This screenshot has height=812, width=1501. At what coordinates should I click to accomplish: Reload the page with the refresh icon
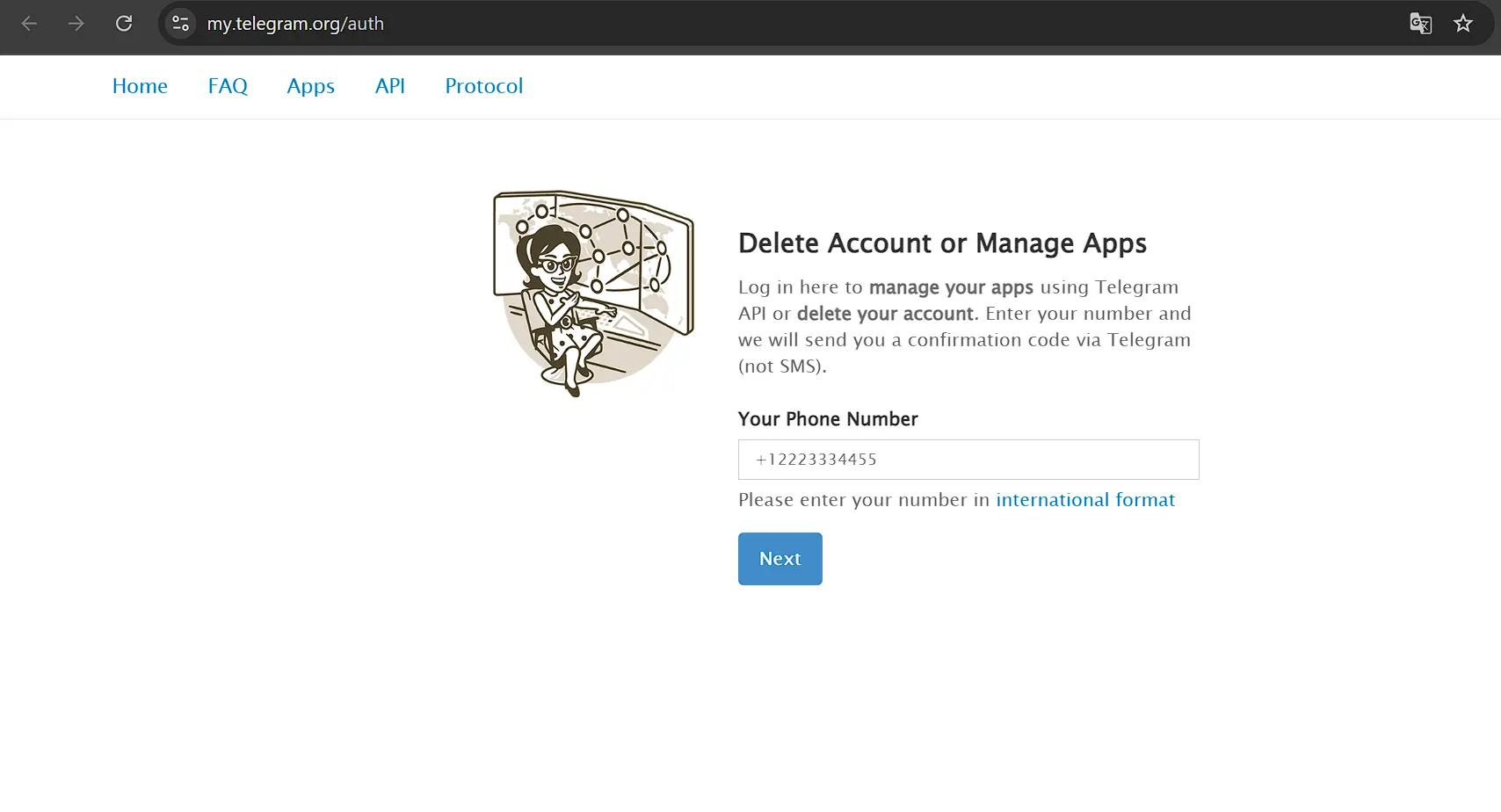(x=124, y=24)
